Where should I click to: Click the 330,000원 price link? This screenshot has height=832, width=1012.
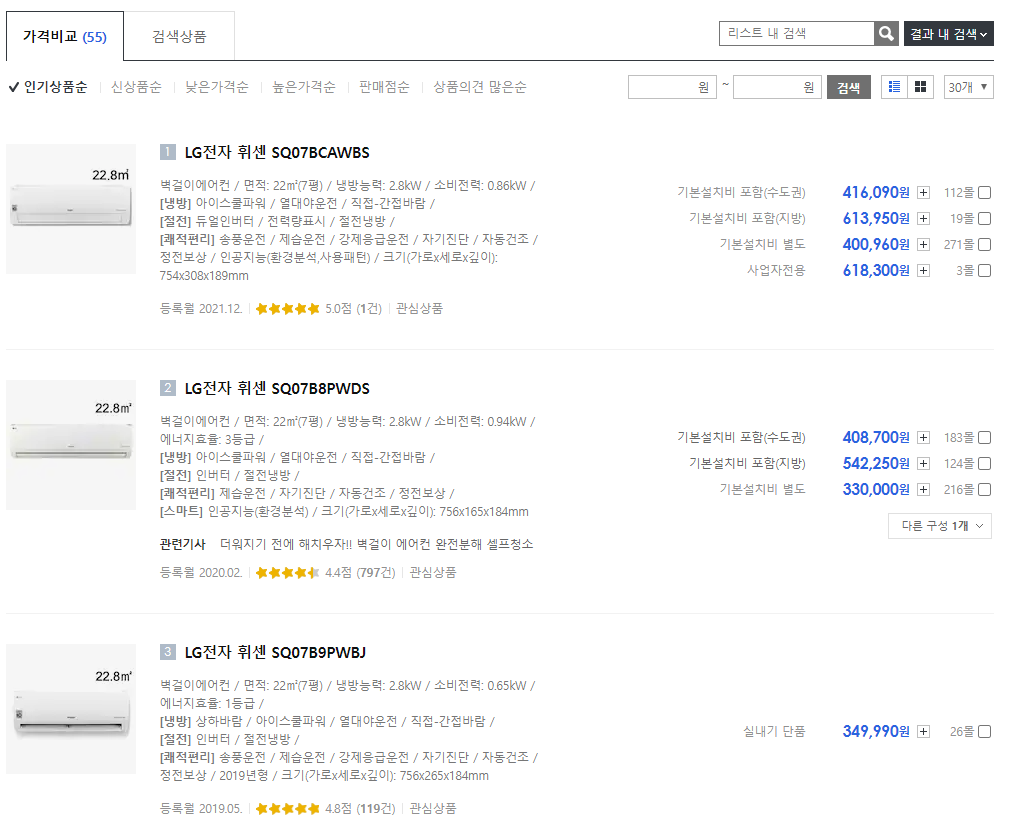tap(876, 489)
